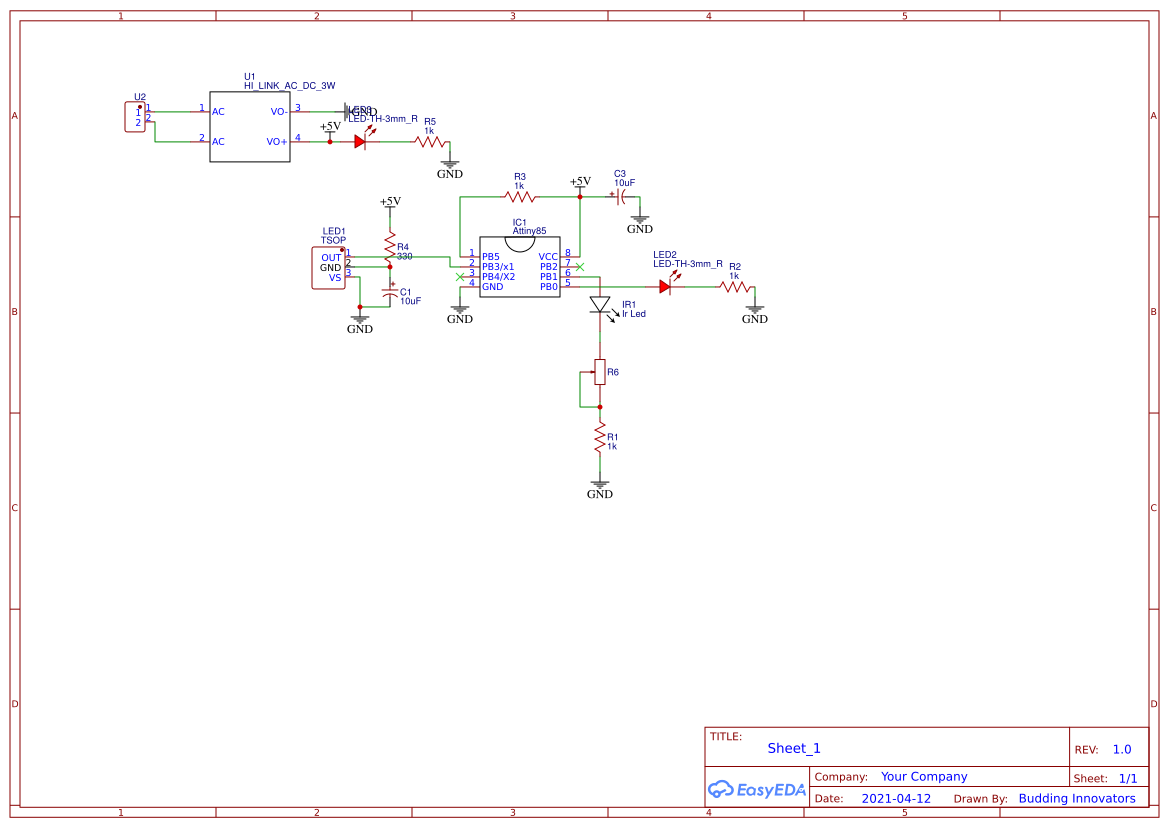Click the REV 1.0 value
Screen dimensions: 1169x828
pos(1120,749)
